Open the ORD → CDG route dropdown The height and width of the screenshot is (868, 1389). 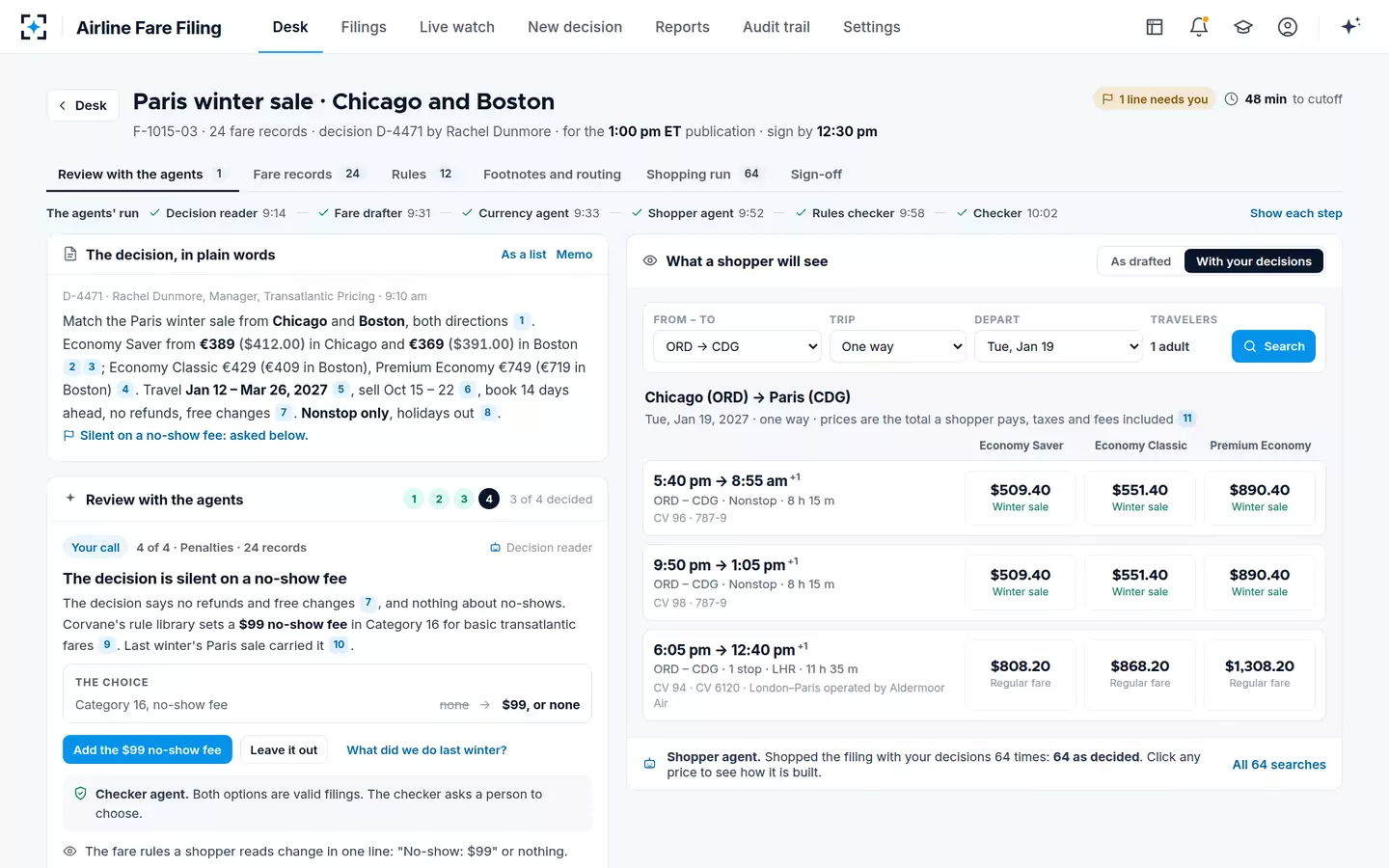point(737,346)
